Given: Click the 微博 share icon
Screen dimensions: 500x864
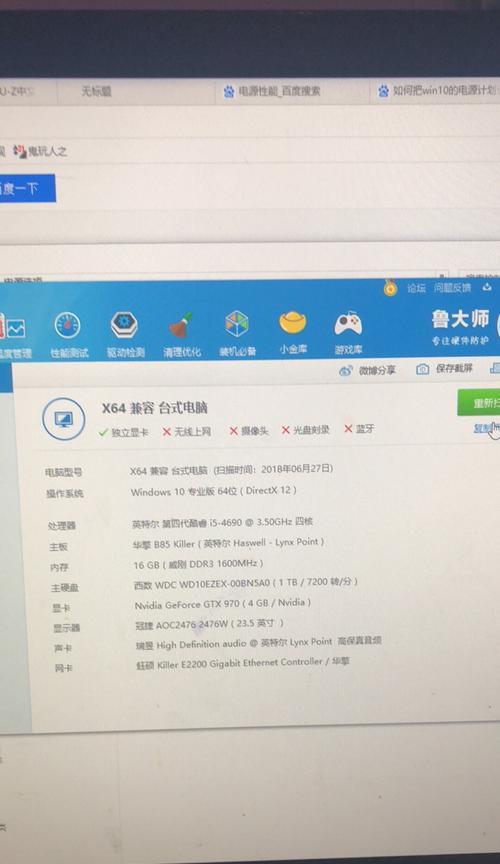Looking at the screenshot, I should pyautogui.click(x=346, y=371).
